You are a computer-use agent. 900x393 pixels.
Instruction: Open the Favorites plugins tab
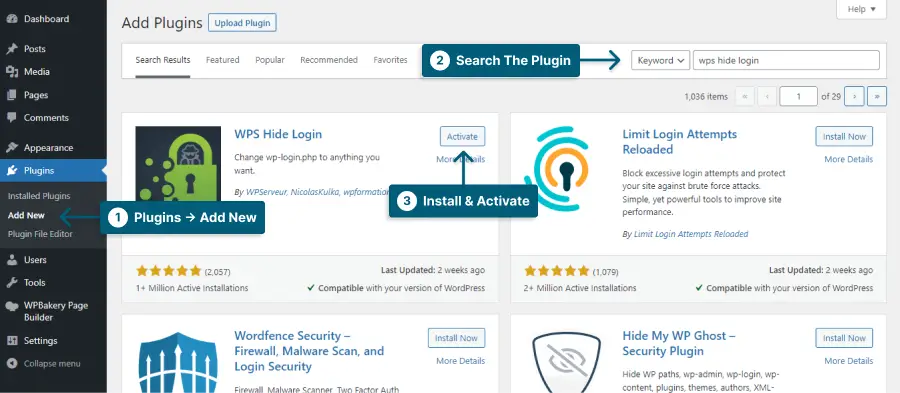390,60
